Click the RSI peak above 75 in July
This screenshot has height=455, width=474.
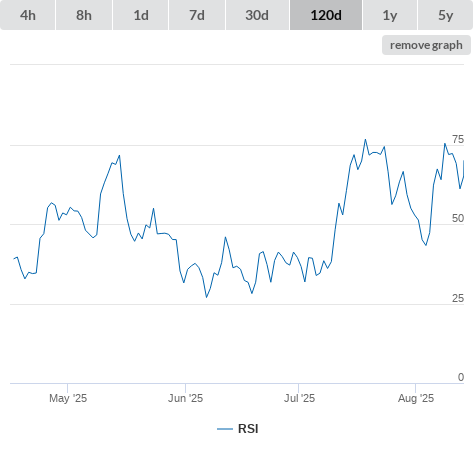(365, 140)
